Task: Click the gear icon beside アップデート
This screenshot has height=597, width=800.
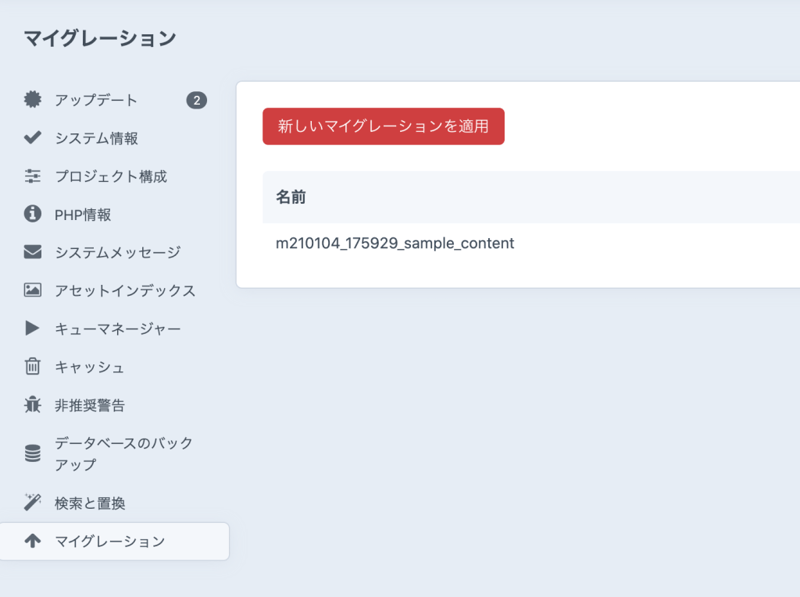Action: click(x=33, y=100)
